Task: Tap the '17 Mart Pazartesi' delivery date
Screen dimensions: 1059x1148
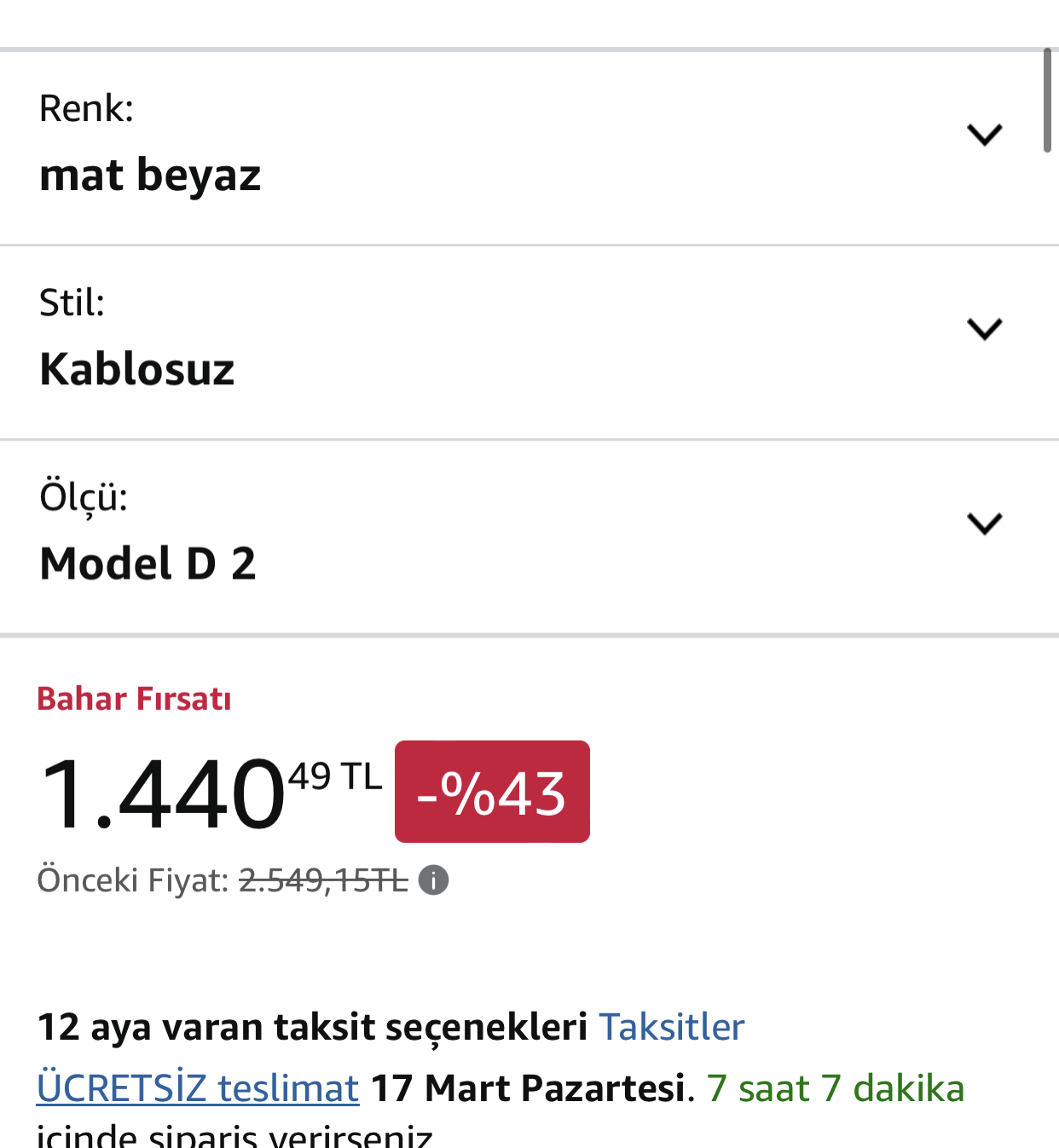Action: click(529, 1088)
